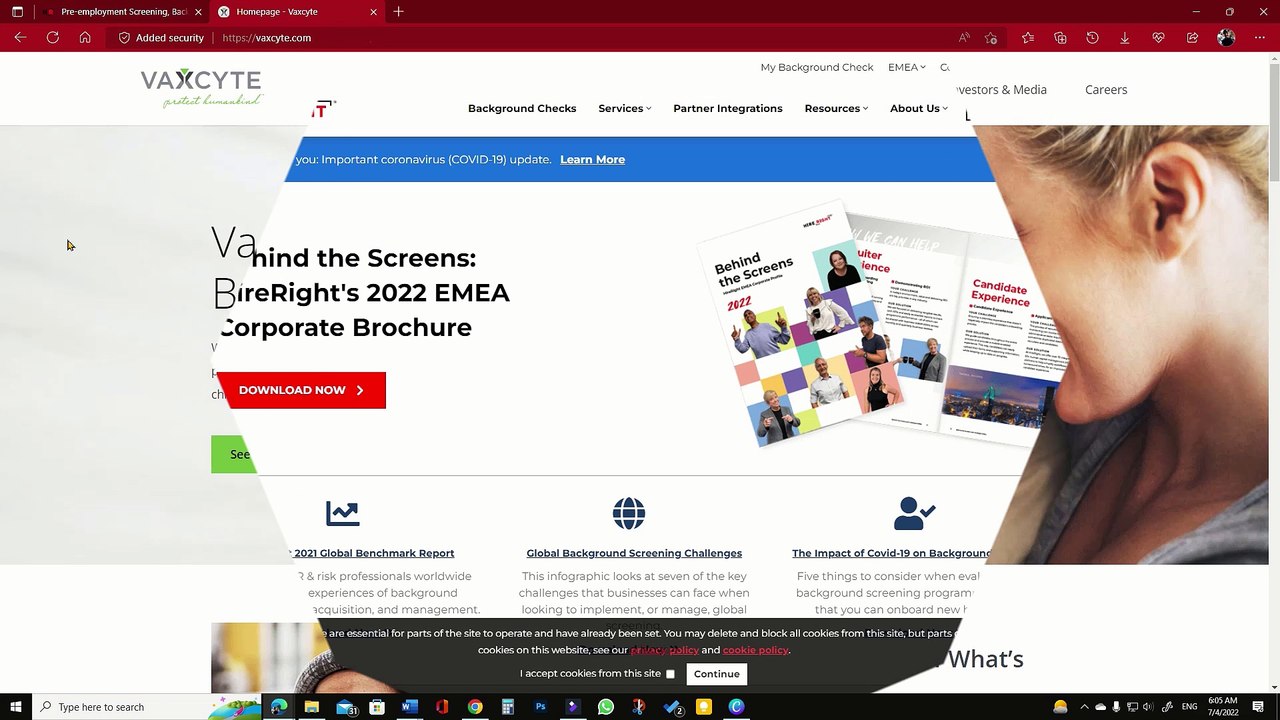The height and width of the screenshot is (720, 1280).
Task: Open Browser essentials heart icon
Action: [x=1159, y=38]
